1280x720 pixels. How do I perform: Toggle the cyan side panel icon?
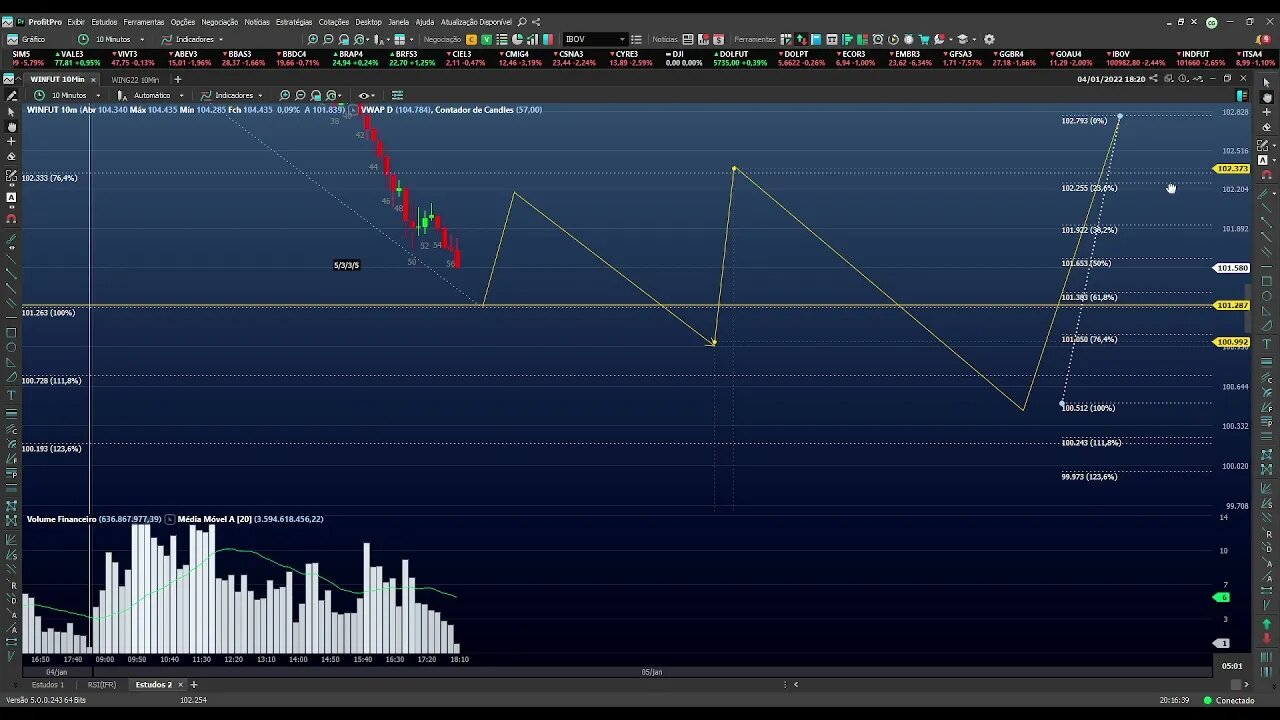pyautogui.click(x=1242, y=96)
